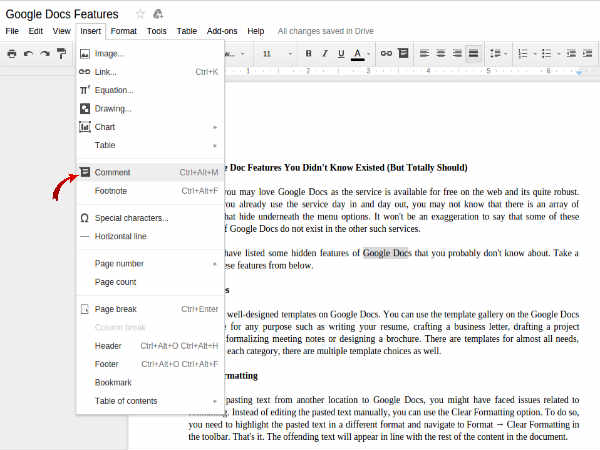Image resolution: width=600 pixels, height=450 pixels.
Task: Star the Google Docs Features document
Action: pyautogui.click(x=140, y=14)
